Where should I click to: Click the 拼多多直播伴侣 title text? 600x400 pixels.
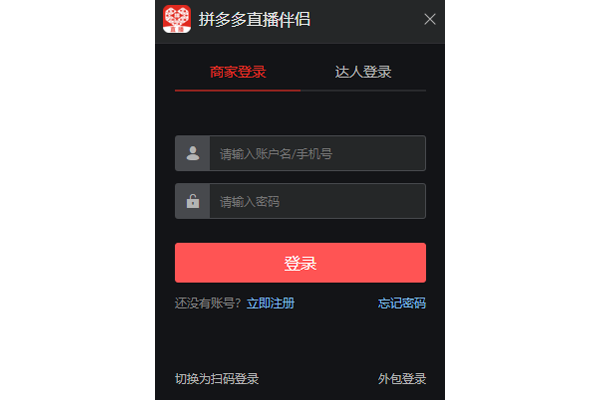254,20
